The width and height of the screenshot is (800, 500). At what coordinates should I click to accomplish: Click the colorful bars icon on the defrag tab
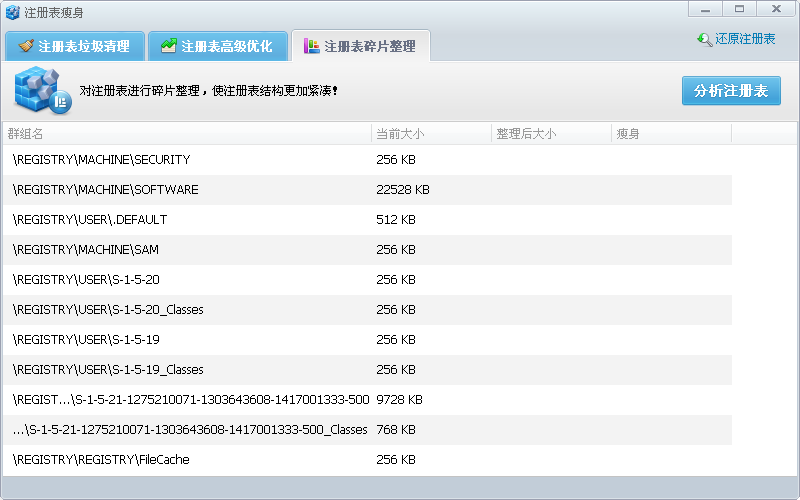pos(311,46)
